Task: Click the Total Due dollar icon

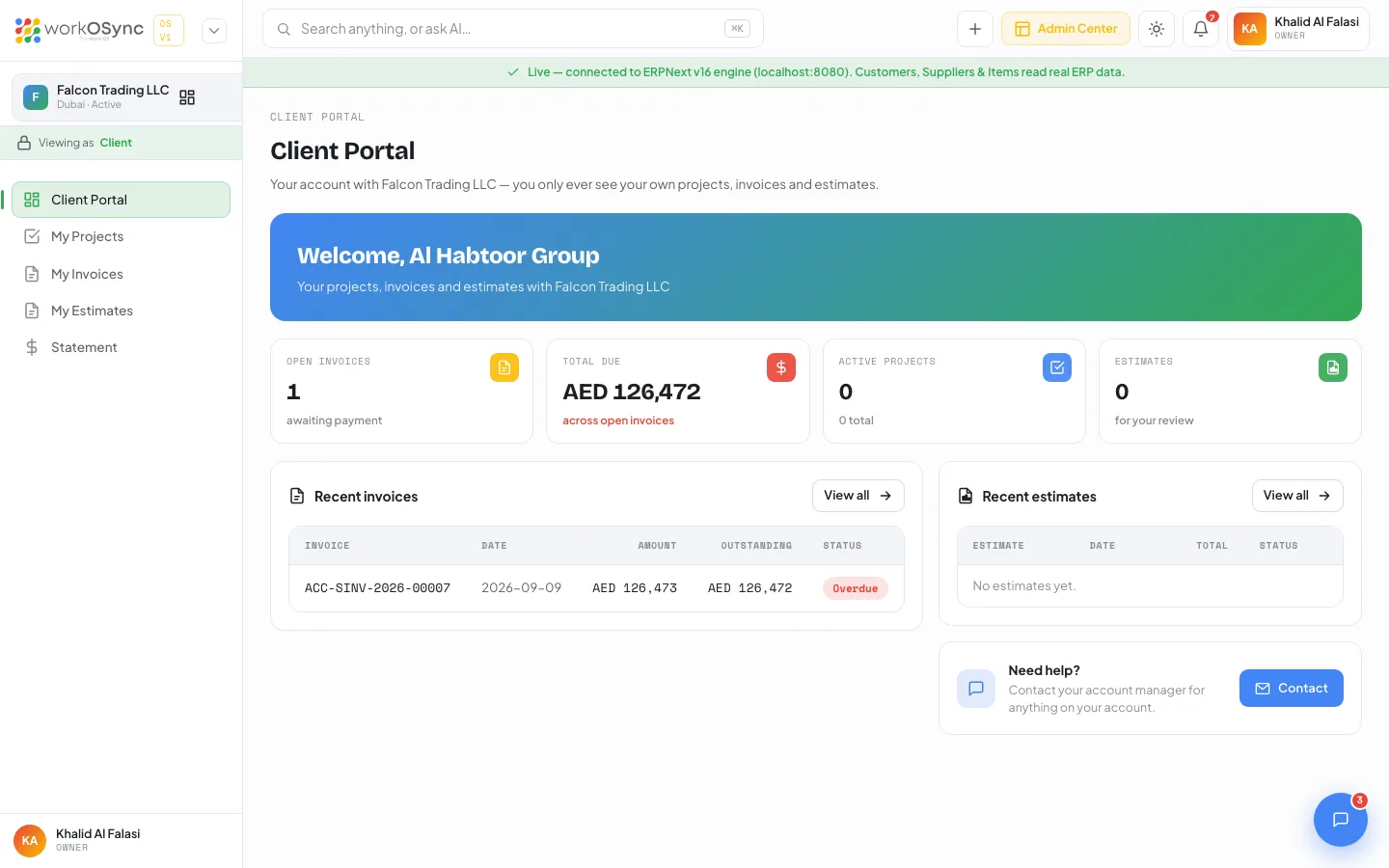Action: [x=781, y=367]
